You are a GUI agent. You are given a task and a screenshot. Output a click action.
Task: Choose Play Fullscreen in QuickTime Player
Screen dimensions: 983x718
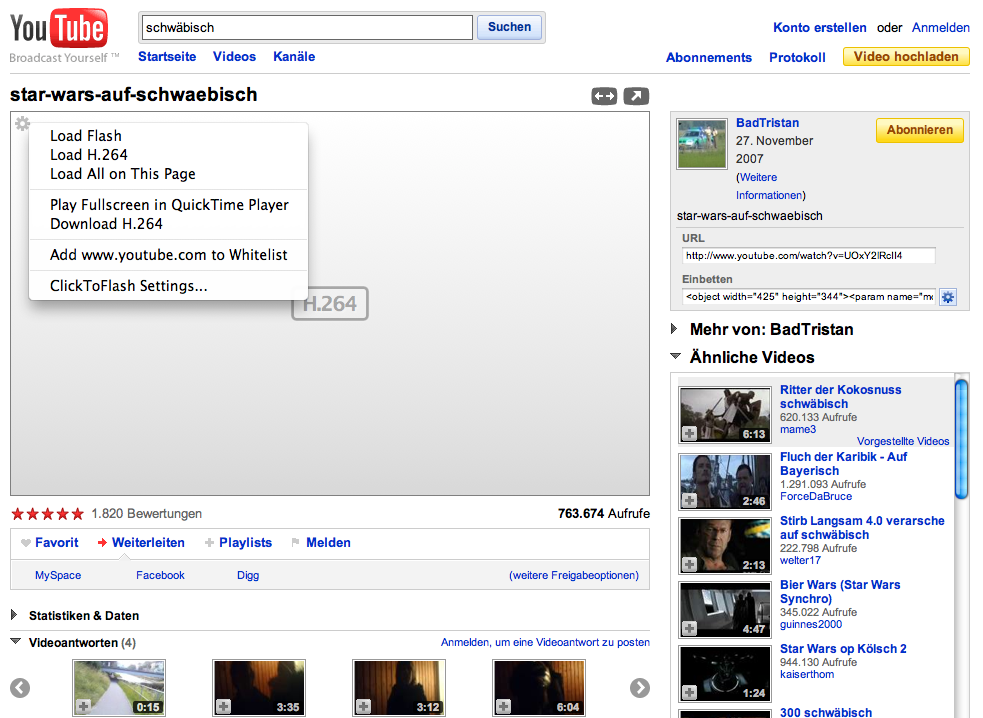168,205
